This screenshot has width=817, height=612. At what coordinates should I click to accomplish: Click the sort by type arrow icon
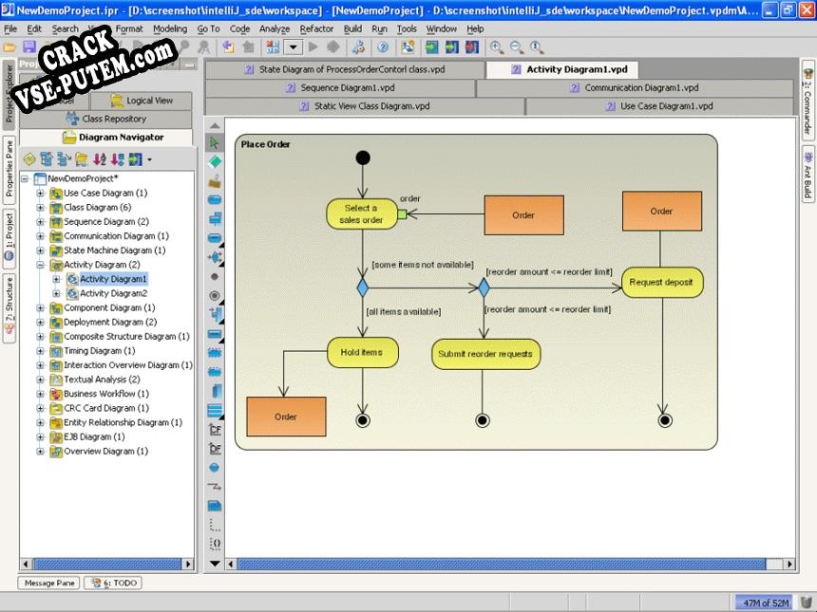117,159
